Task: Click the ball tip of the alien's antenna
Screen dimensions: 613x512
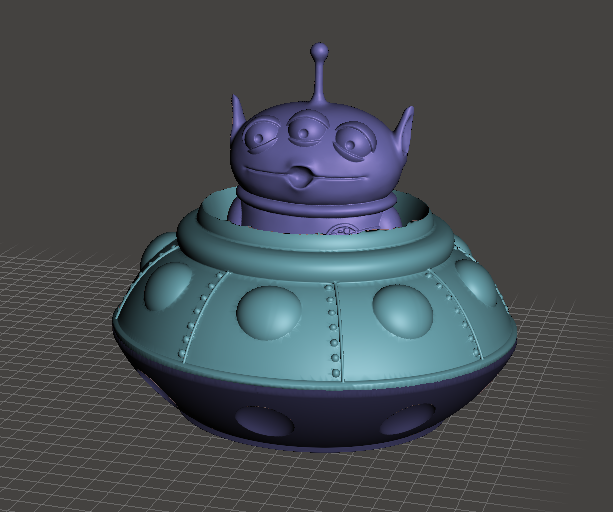Action: (x=320, y=52)
